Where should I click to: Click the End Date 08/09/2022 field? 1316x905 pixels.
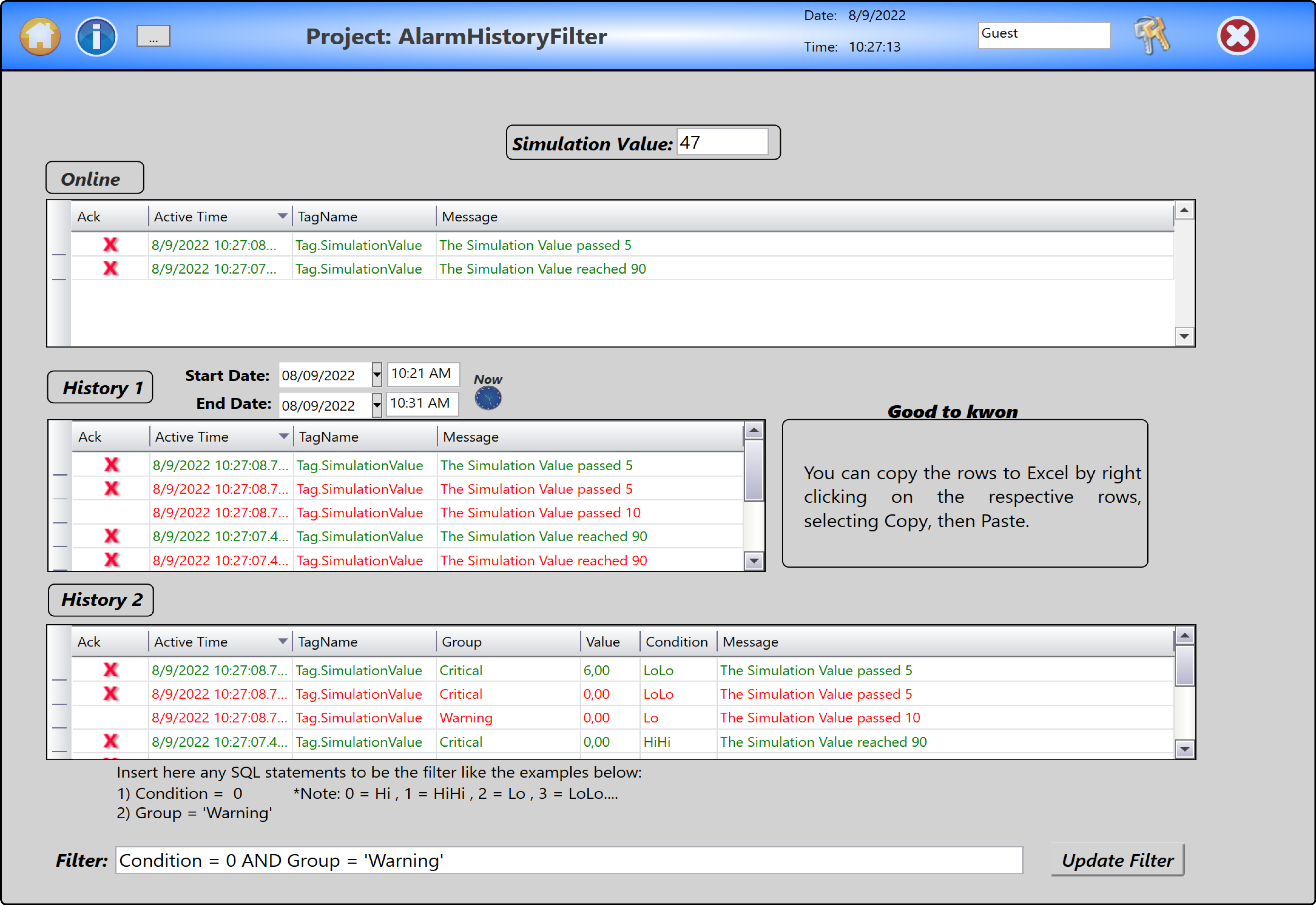click(325, 405)
